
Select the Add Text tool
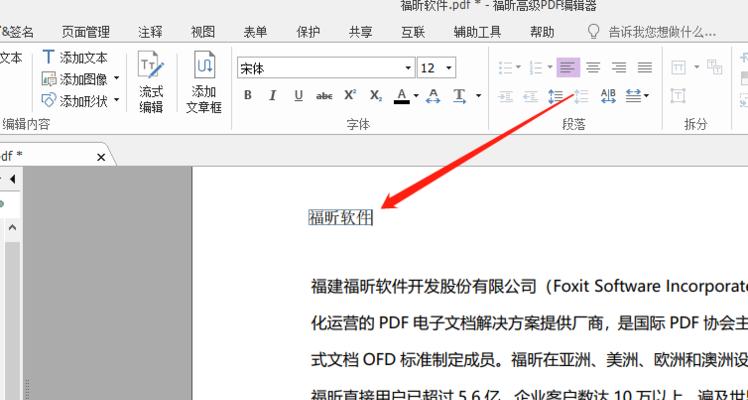[x=75, y=58]
